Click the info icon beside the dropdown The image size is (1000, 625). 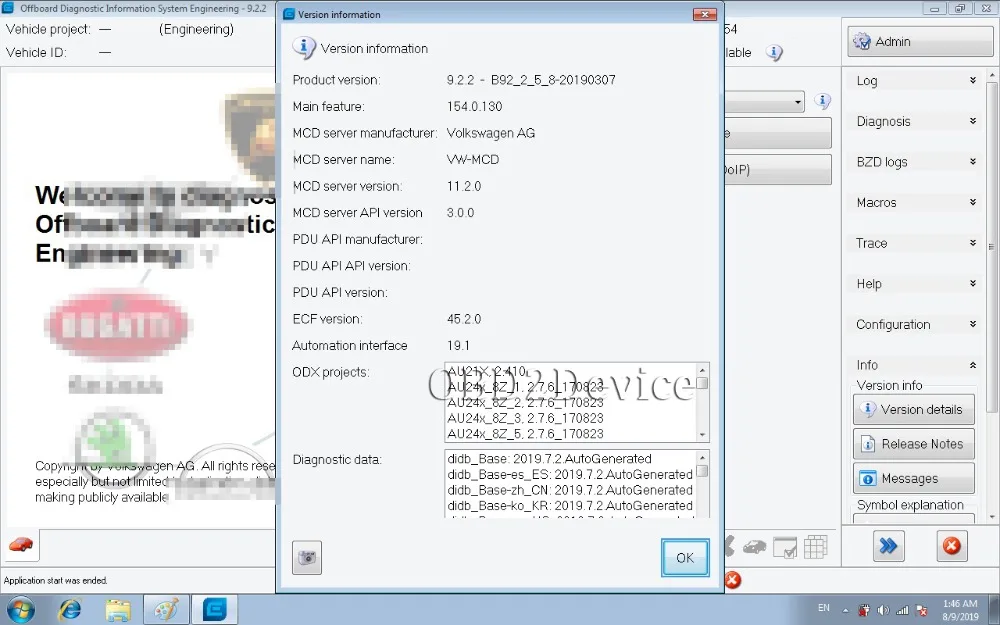coord(823,101)
